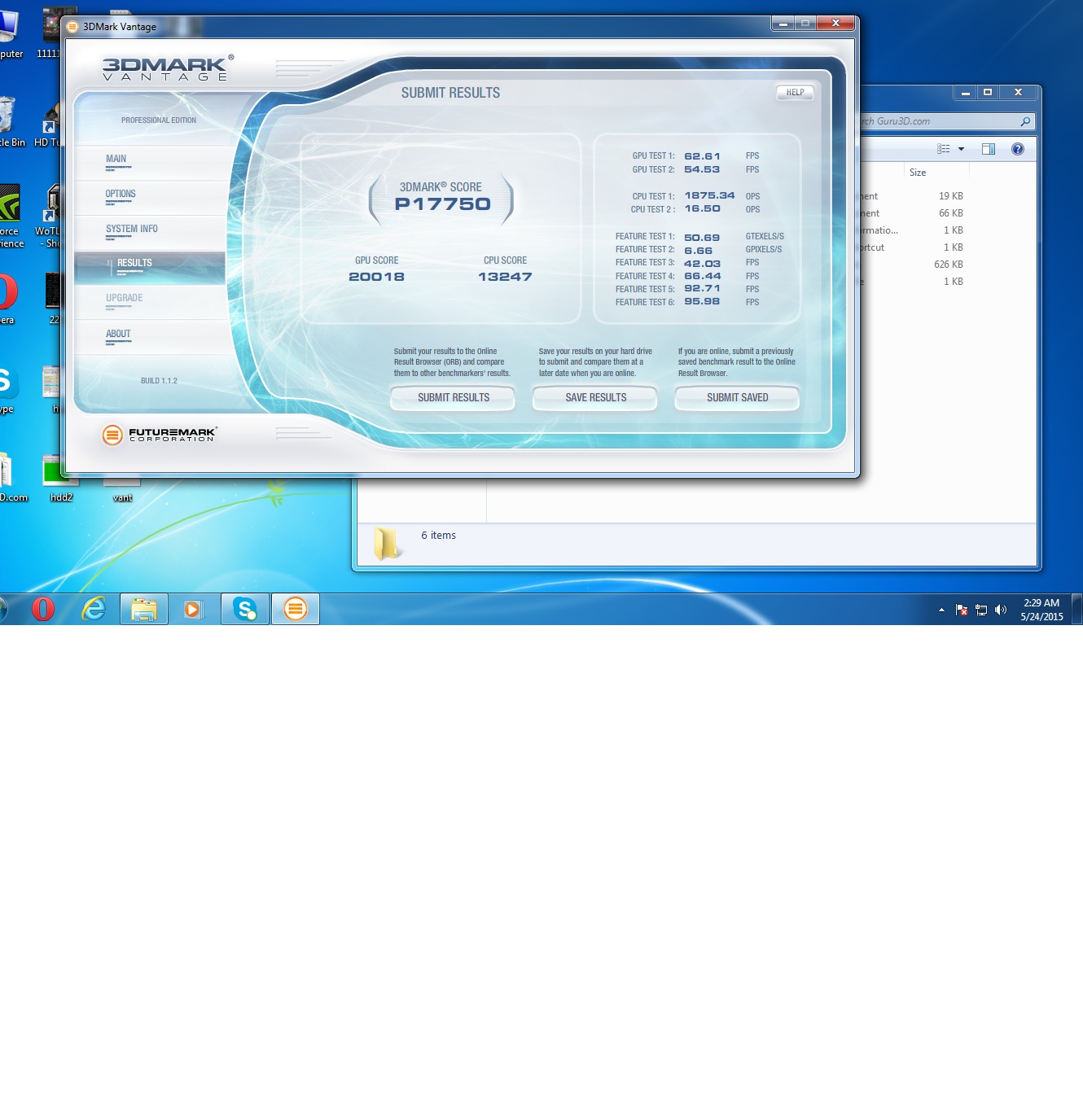Image resolution: width=1083 pixels, height=1120 pixels.
Task: Select the Skype desktop shortcut
Action: tap(8, 389)
